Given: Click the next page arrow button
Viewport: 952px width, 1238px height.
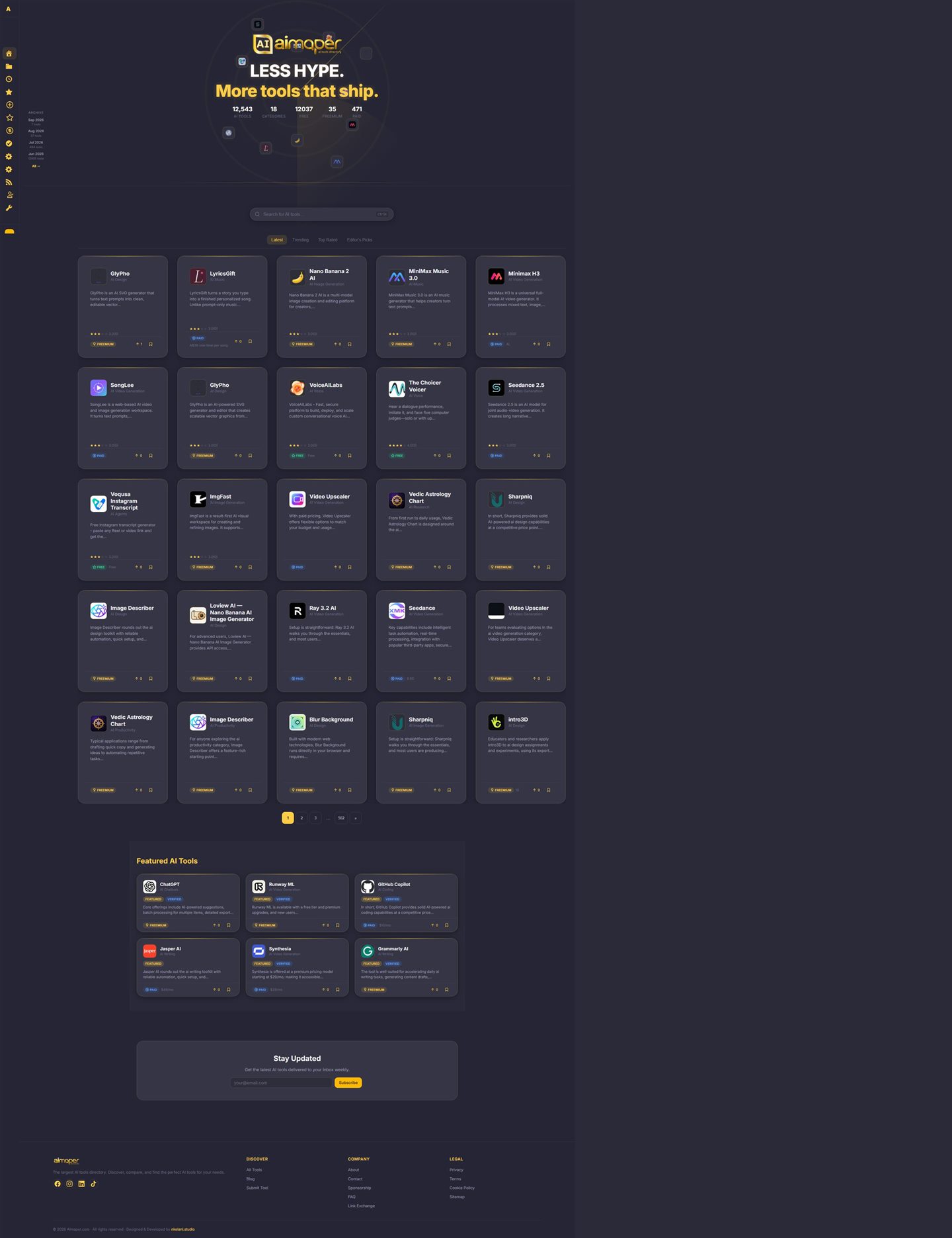Looking at the screenshot, I should pyautogui.click(x=356, y=818).
